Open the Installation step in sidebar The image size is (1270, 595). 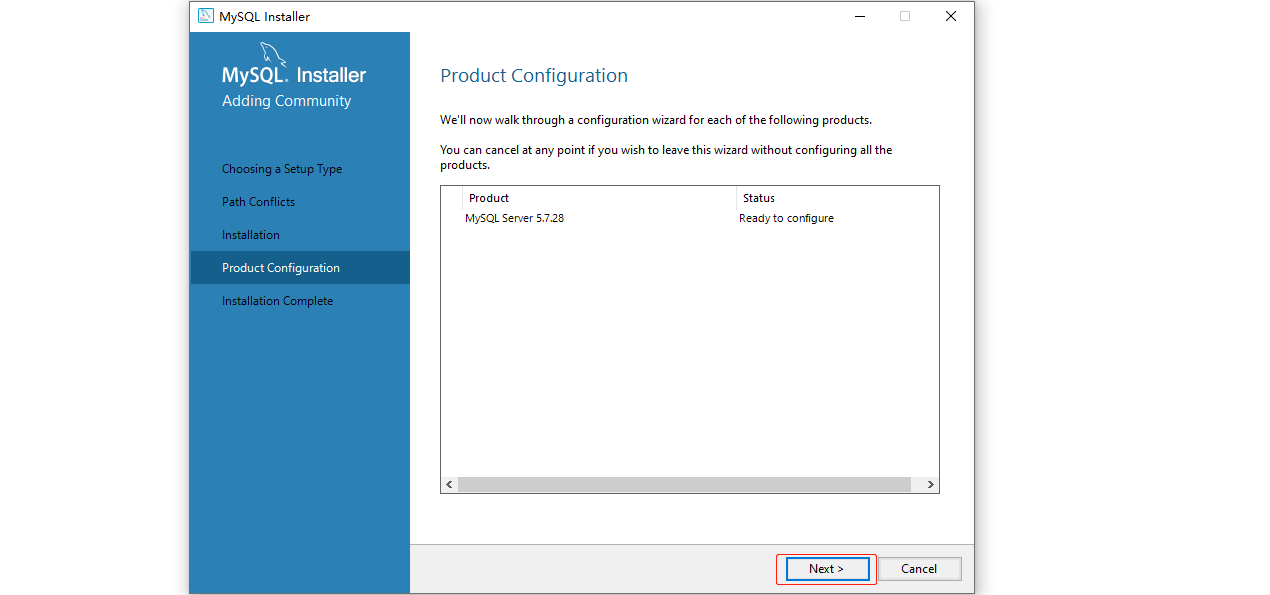coord(251,235)
